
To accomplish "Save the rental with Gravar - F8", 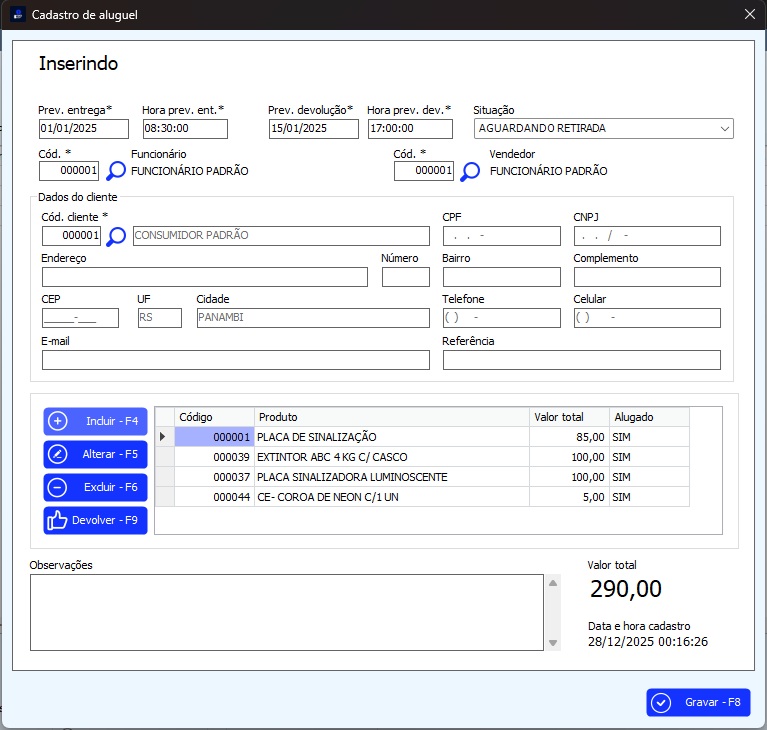I will click(698, 702).
